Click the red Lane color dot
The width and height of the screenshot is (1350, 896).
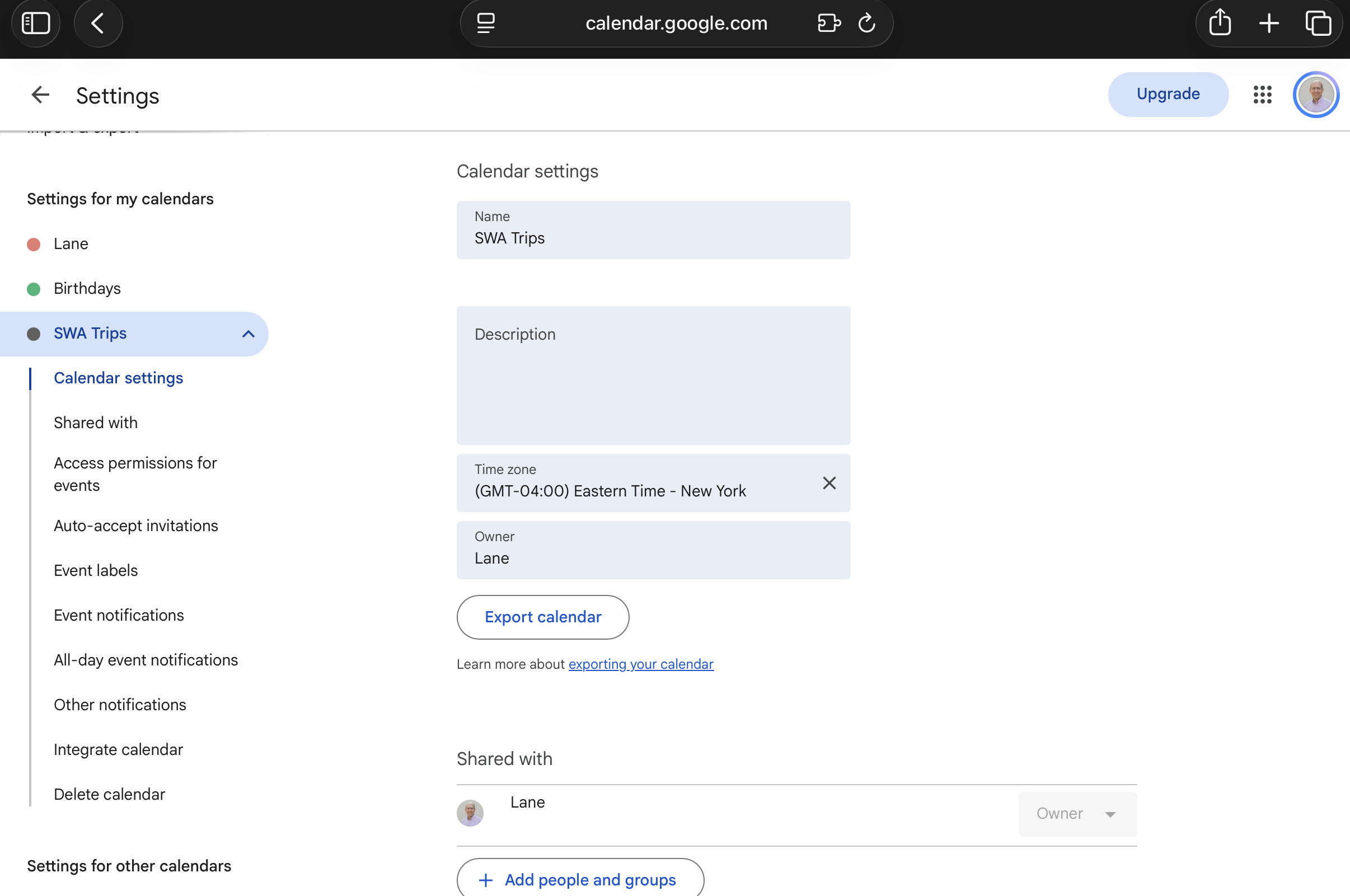coord(34,244)
